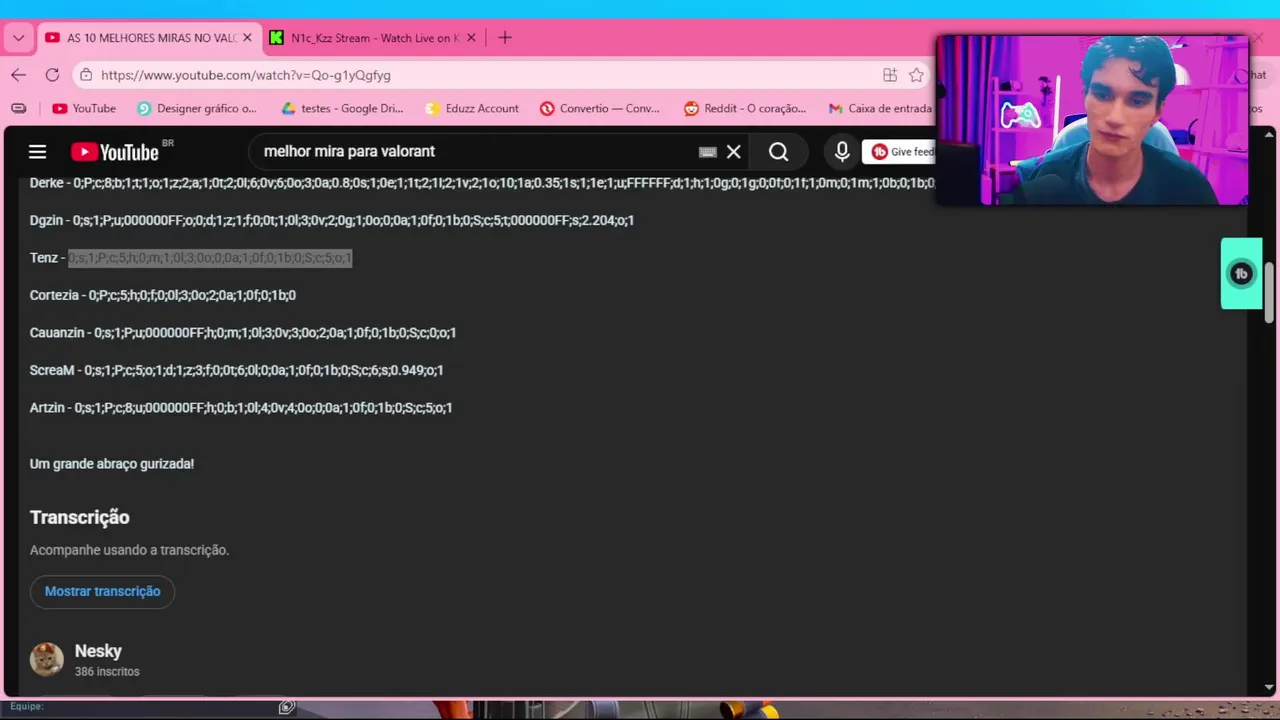Open the install app icon in address bar

pos(890,75)
